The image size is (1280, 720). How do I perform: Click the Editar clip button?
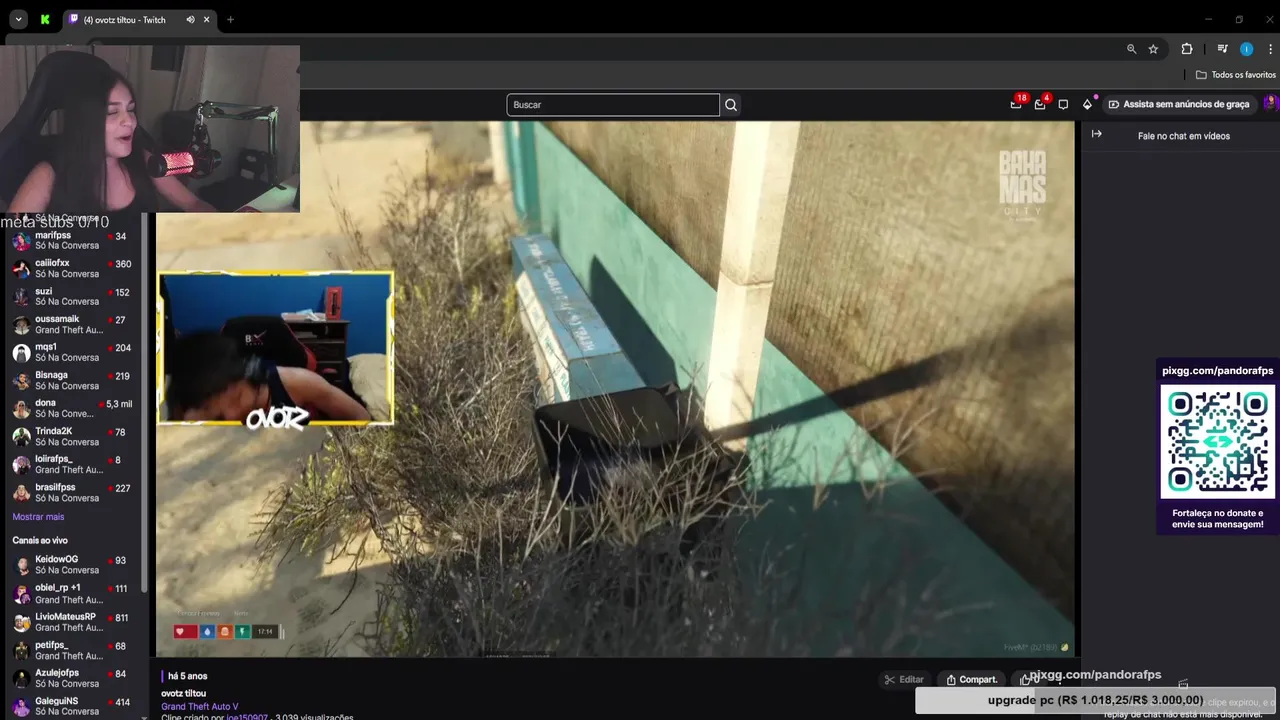[904, 680]
